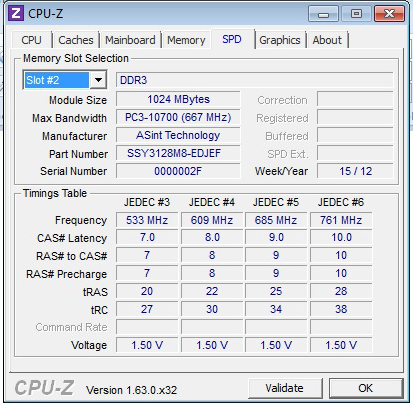The width and height of the screenshot is (413, 405).
Task: Click CAS# Latency value 8.0
Action: 212,238
